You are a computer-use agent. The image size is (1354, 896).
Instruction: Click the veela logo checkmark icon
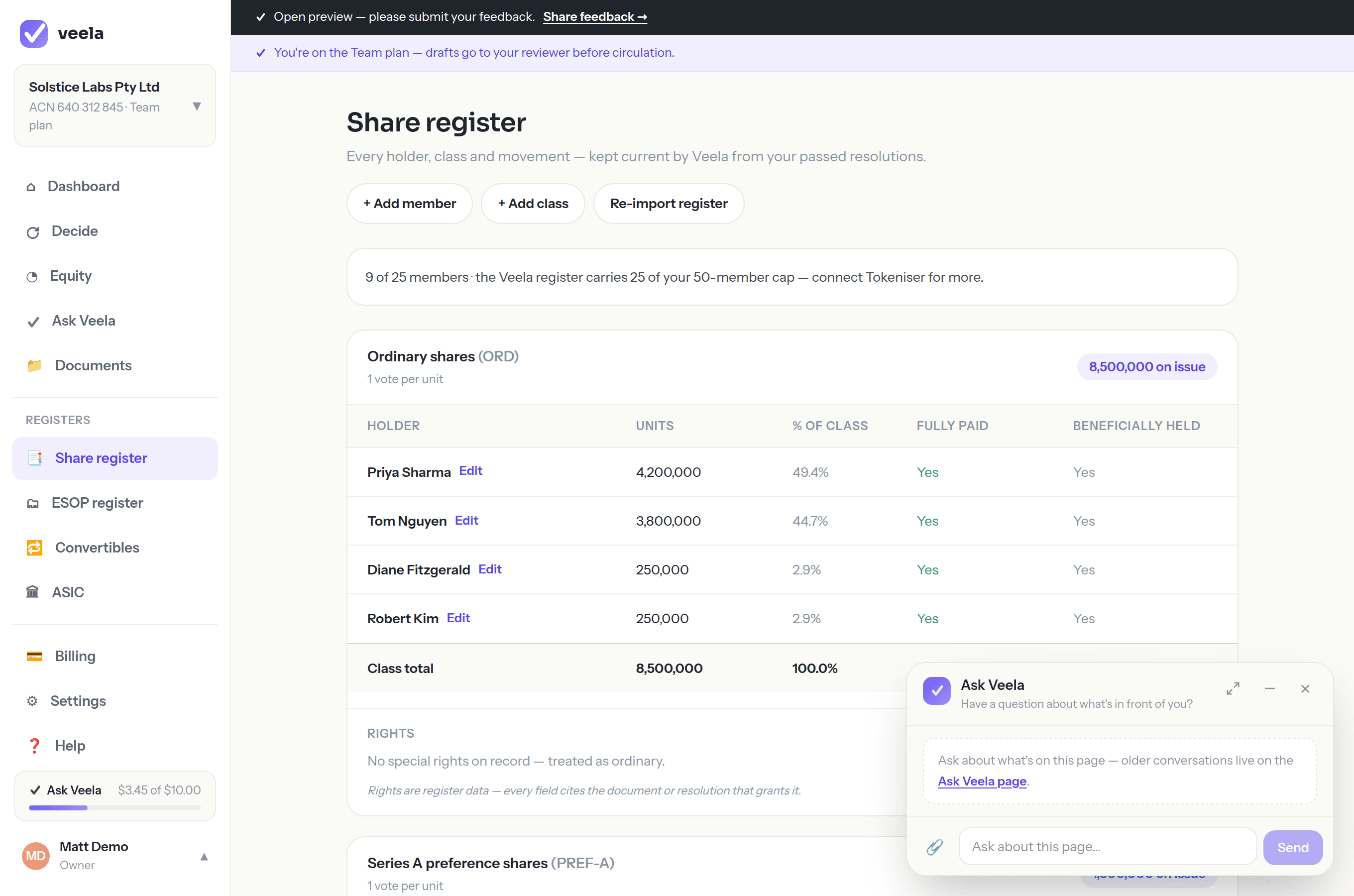coord(34,33)
